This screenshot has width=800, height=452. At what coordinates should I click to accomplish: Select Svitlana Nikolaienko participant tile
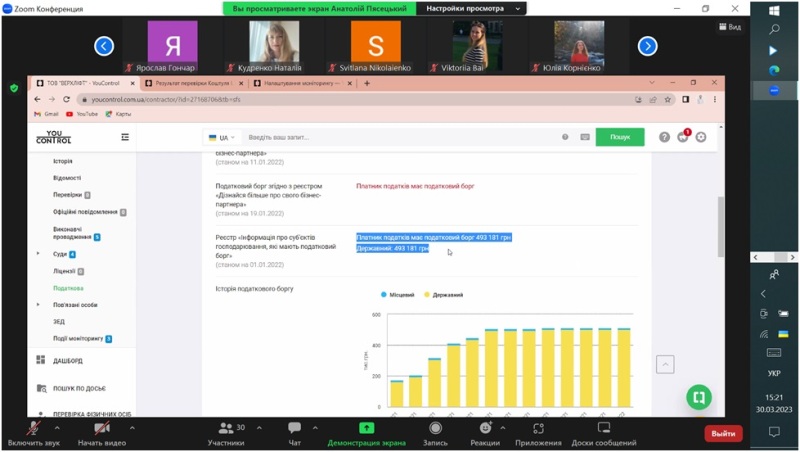click(x=376, y=46)
